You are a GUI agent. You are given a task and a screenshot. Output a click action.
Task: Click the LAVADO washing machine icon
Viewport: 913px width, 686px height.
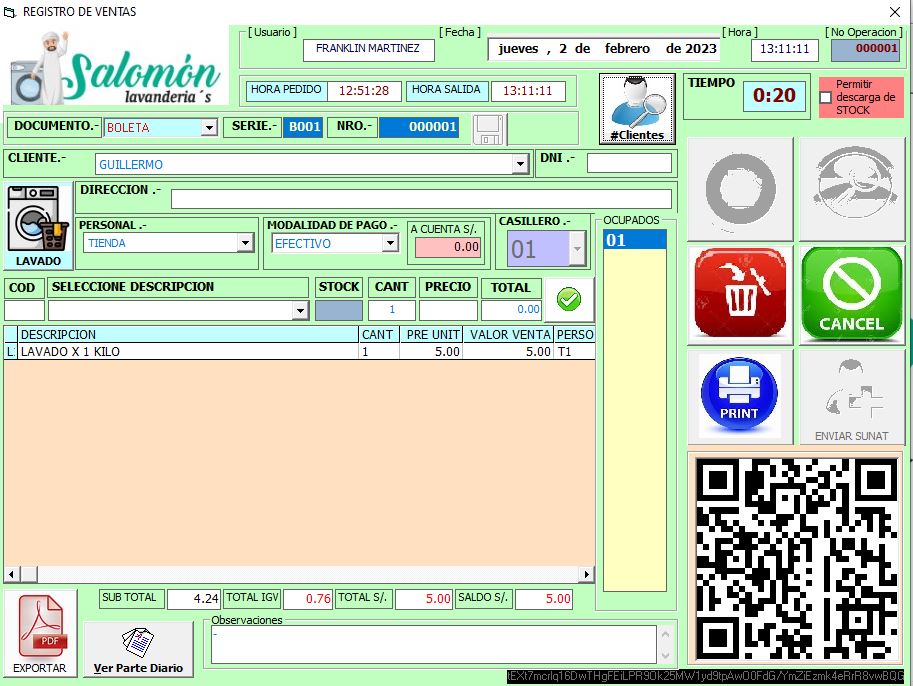38,226
